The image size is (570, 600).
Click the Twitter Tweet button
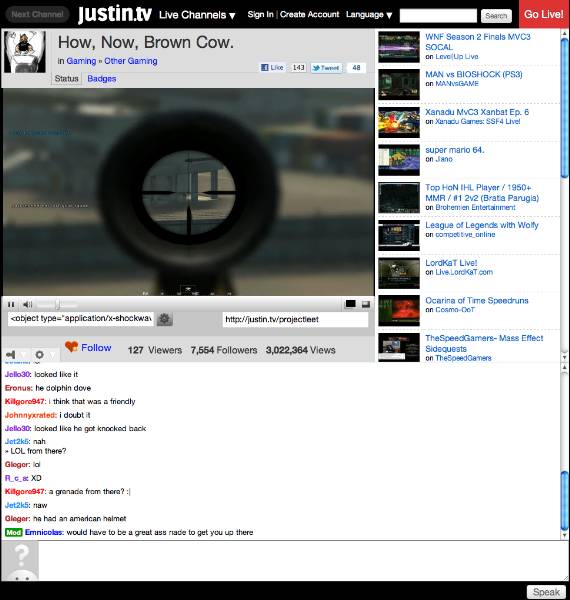pos(326,68)
